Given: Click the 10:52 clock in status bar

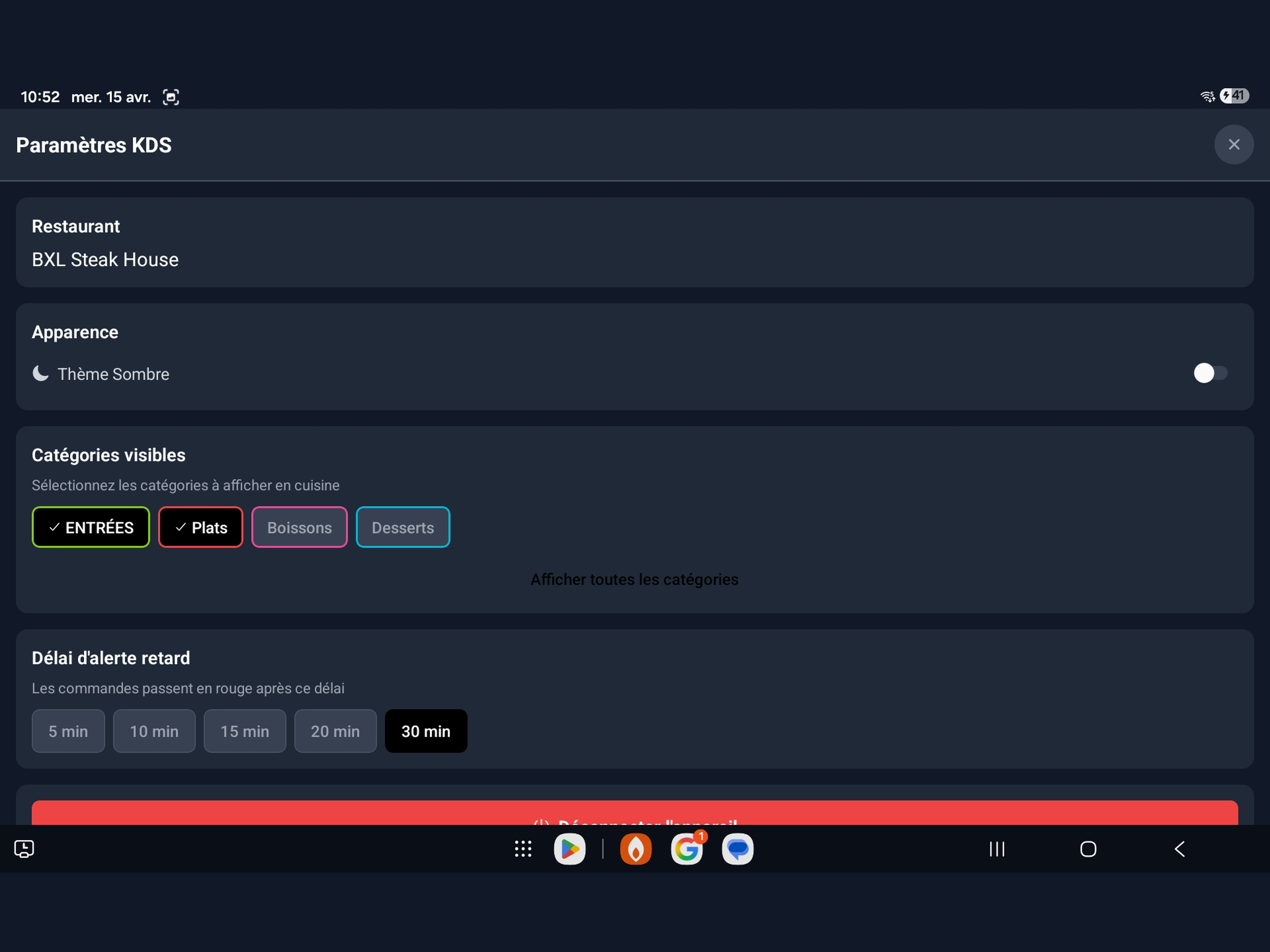Looking at the screenshot, I should (x=40, y=97).
